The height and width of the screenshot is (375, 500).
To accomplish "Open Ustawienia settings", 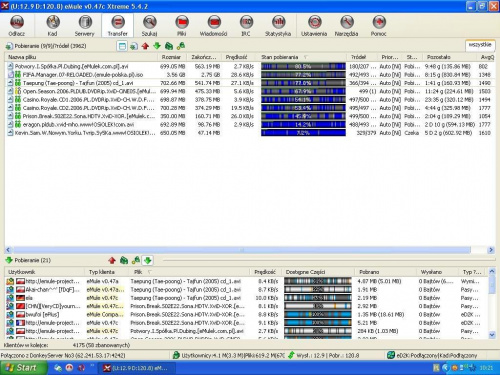I will 314,26.
